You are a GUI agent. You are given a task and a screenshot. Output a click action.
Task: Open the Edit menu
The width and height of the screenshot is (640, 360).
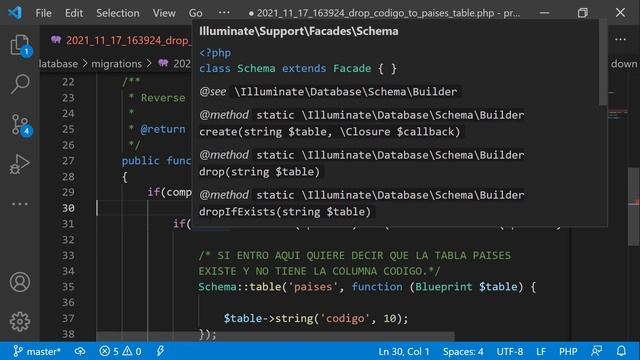tap(74, 13)
